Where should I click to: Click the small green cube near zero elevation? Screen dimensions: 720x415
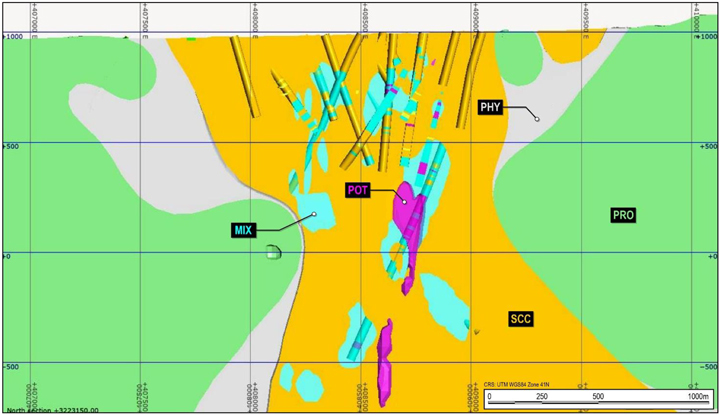click(274, 252)
